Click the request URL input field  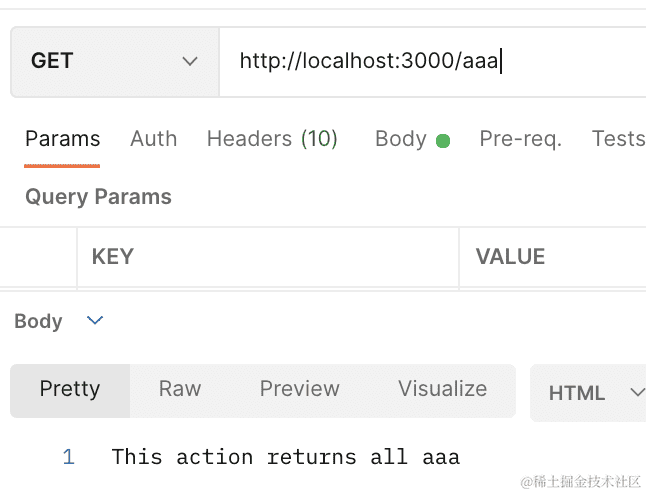click(x=430, y=61)
